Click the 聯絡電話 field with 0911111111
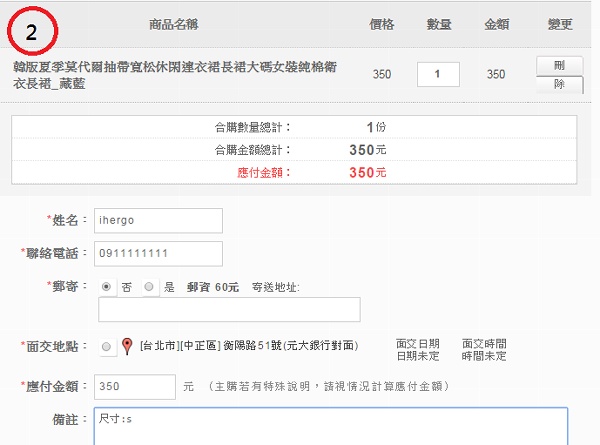 [158, 253]
